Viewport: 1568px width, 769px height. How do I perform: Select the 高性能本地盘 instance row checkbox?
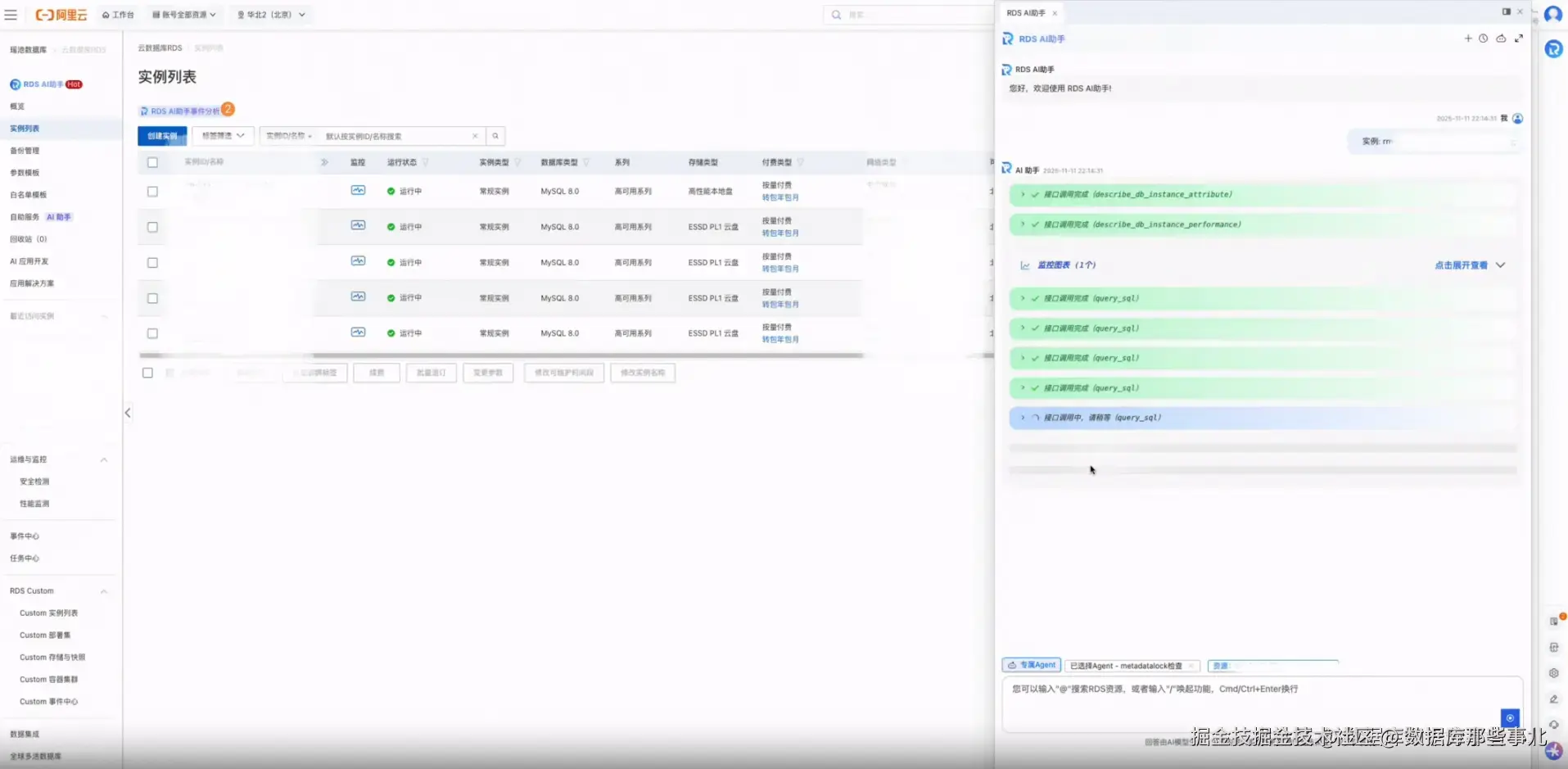tap(152, 192)
